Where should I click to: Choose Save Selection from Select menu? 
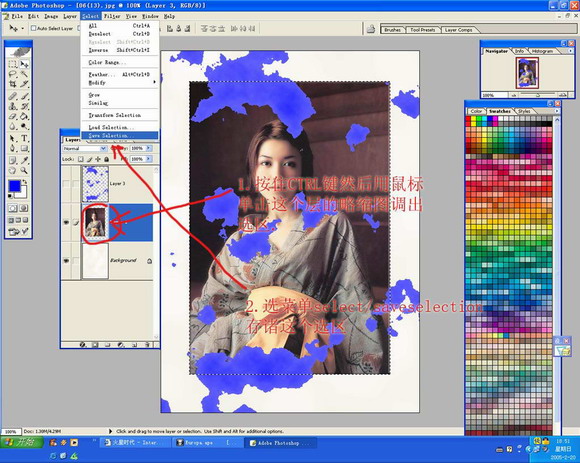(x=120, y=136)
